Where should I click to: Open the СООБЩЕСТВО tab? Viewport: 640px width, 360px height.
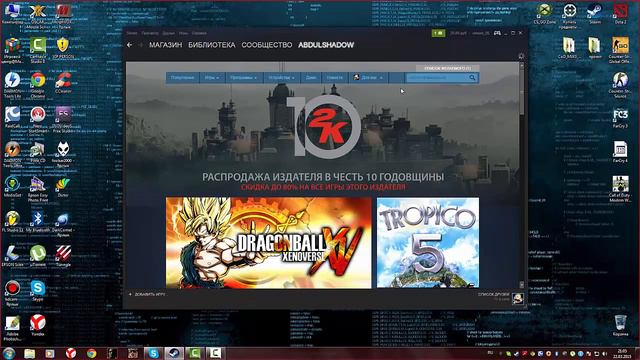click(267, 45)
